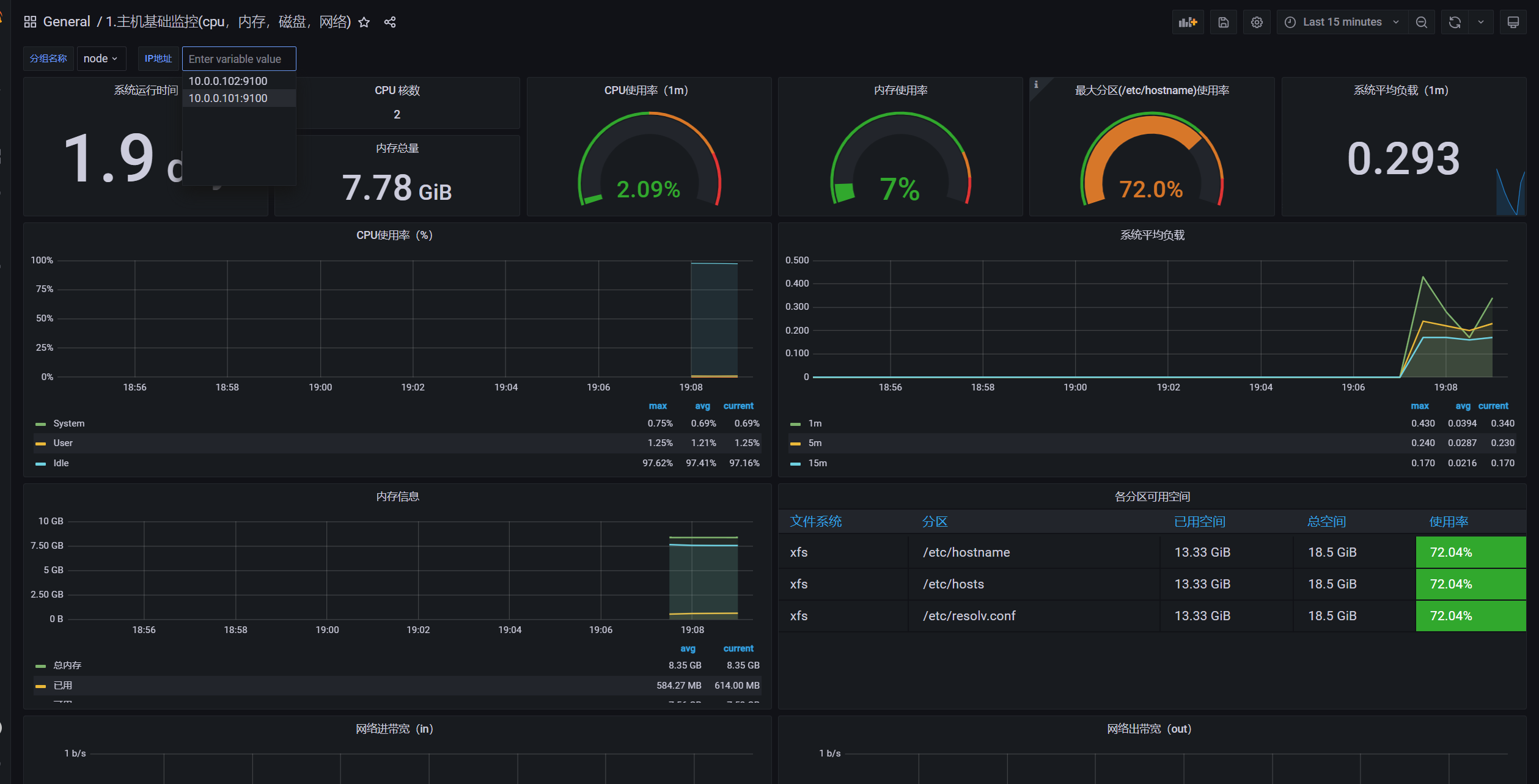This screenshot has width=1539, height=784.
Task: Click the /etc/hosts partition cell
Action: point(1034,584)
